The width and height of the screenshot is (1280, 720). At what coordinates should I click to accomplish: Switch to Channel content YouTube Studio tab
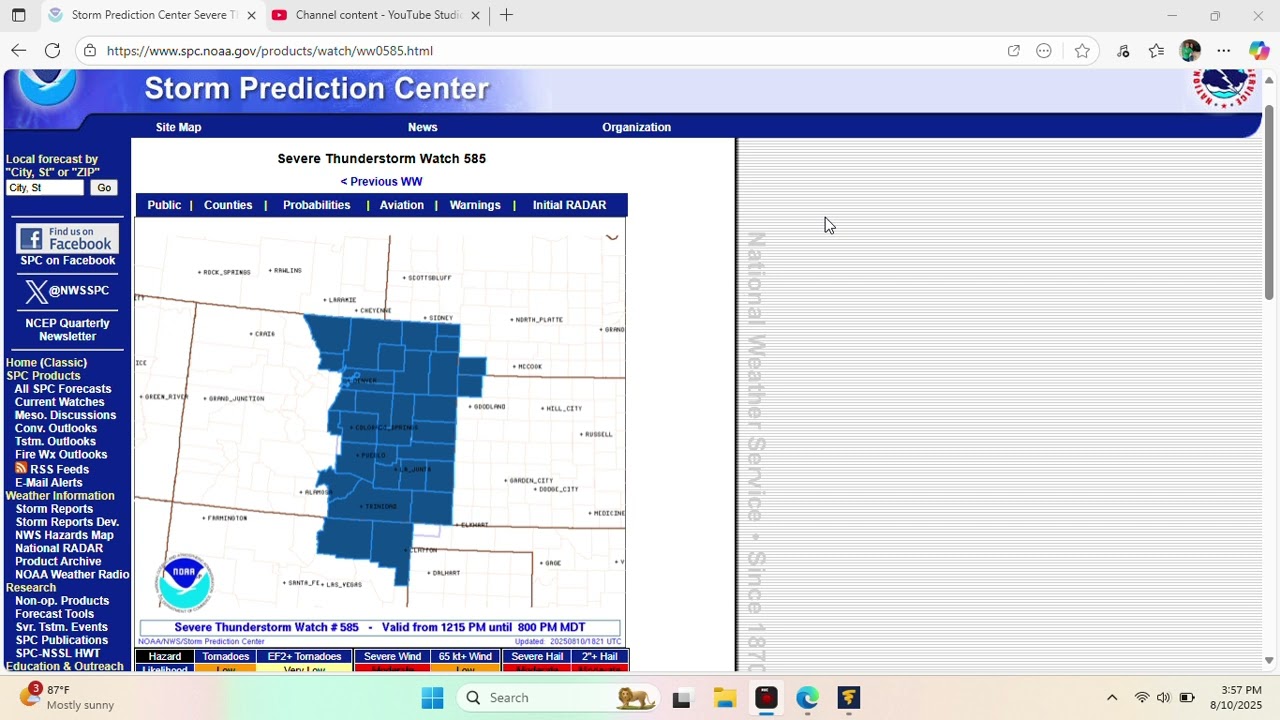pos(376,15)
